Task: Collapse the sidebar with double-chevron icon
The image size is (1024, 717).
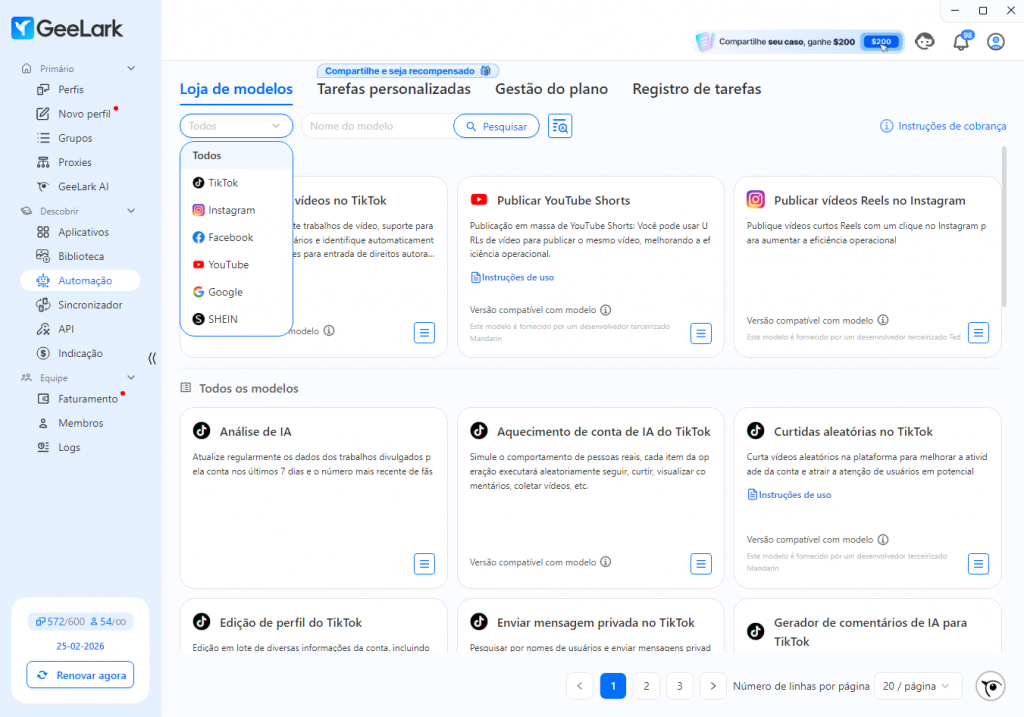Action: 152,358
